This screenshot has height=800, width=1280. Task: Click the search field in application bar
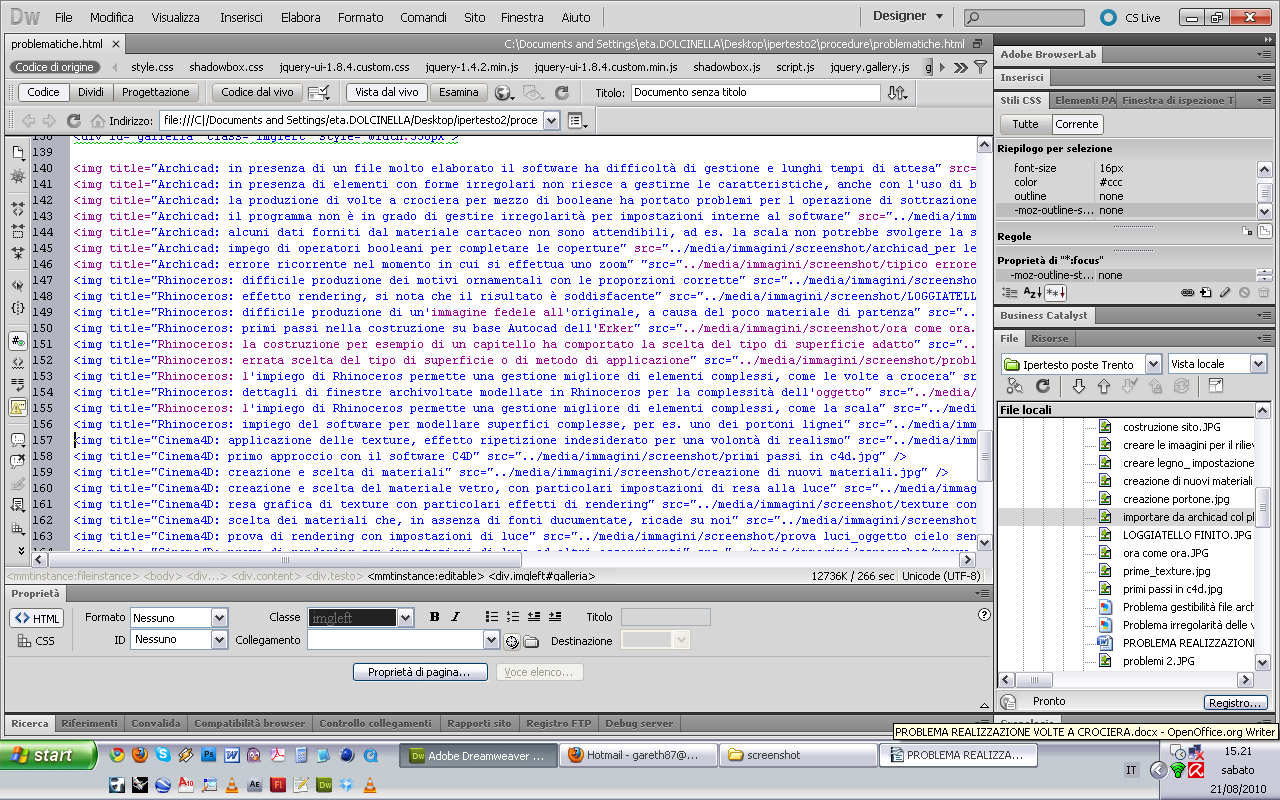point(1024,17)
